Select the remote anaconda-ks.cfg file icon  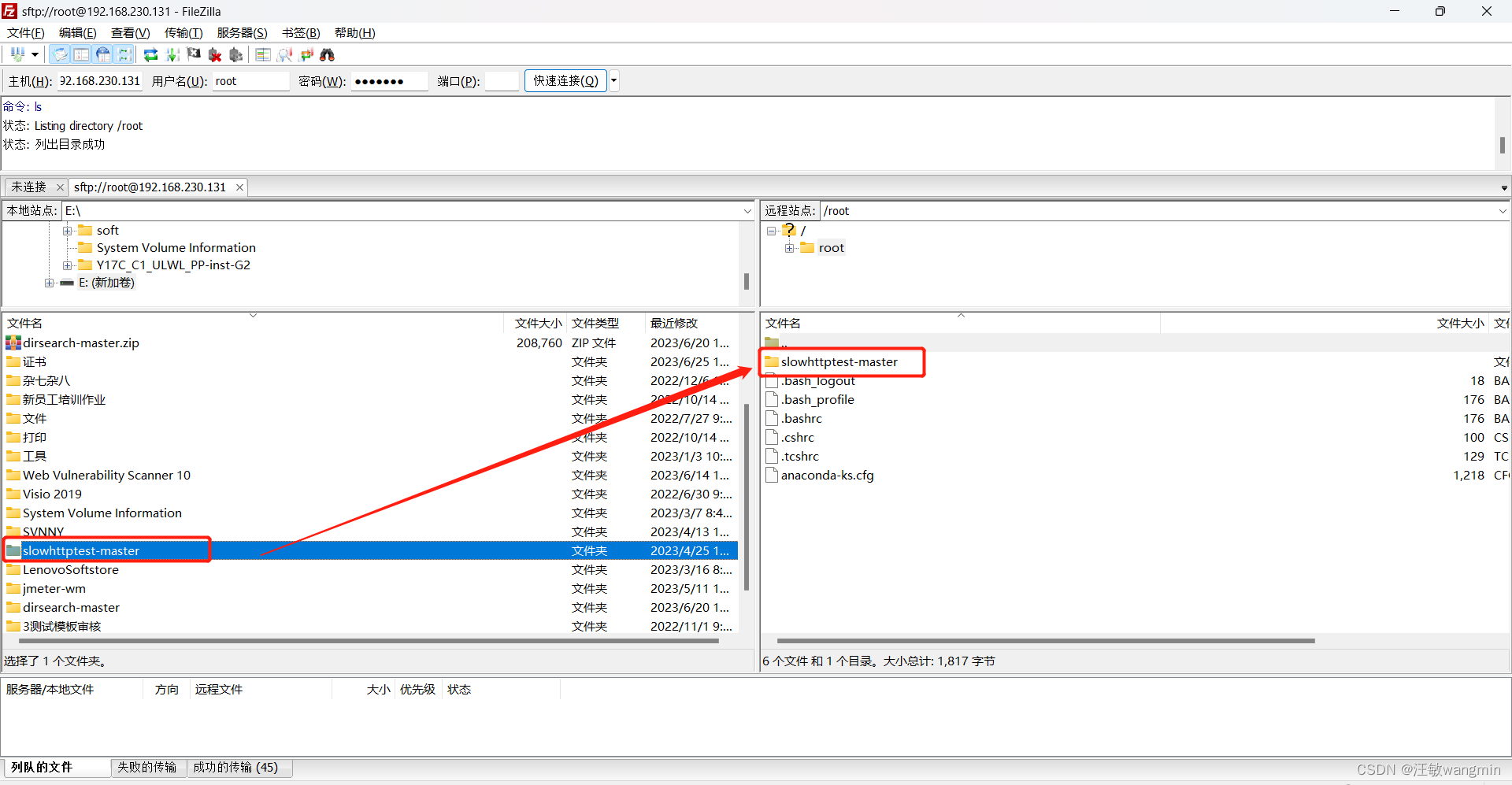point(772,476)
